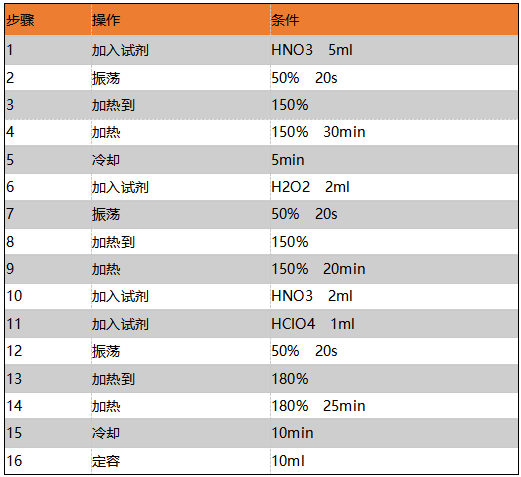Image resolution: width=521 pixels, height=477 pixels.
Task: Select the 加热到 cell in step 3
Action: (181, 105)
